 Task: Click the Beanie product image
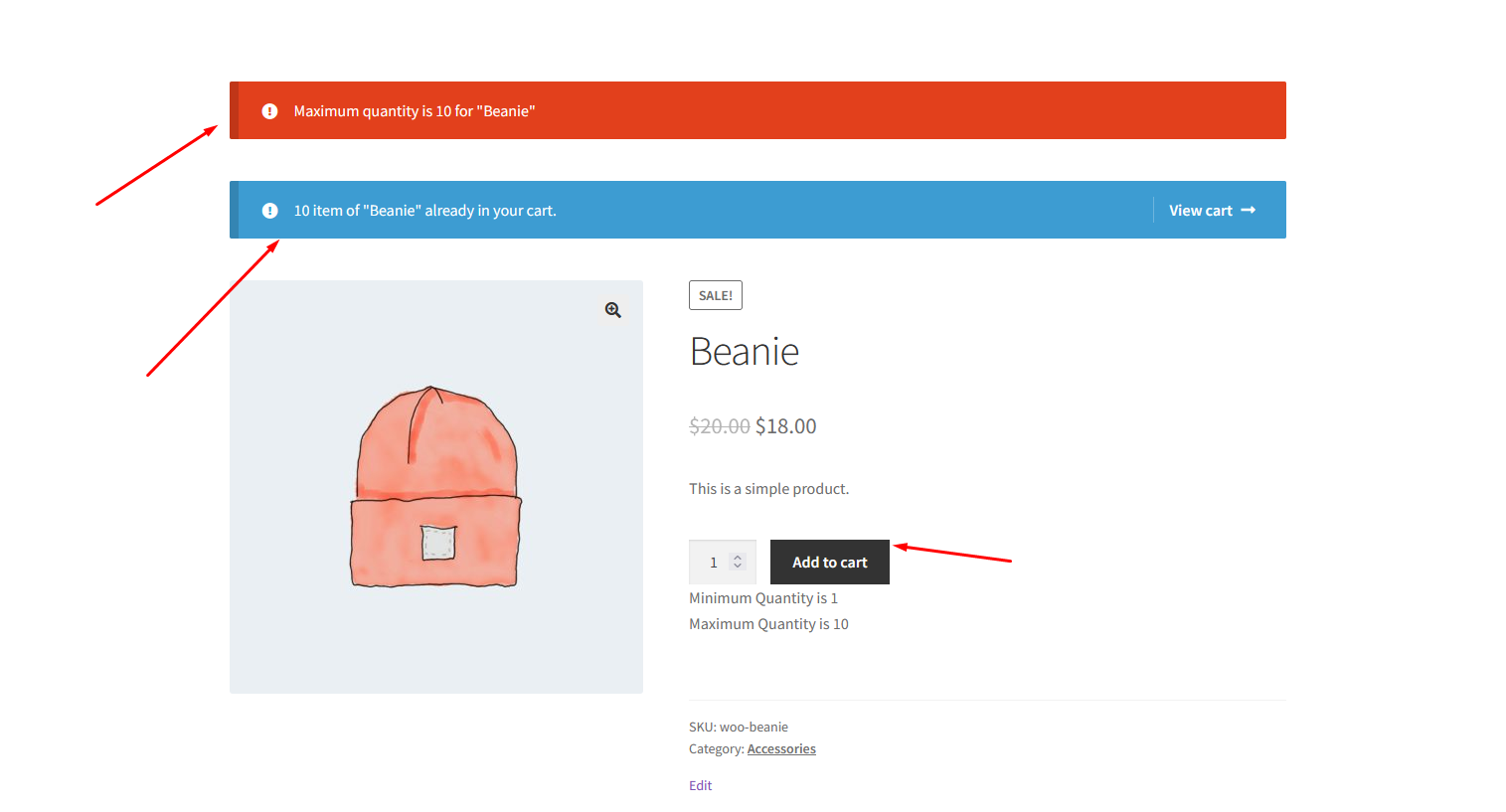[435, 487]
